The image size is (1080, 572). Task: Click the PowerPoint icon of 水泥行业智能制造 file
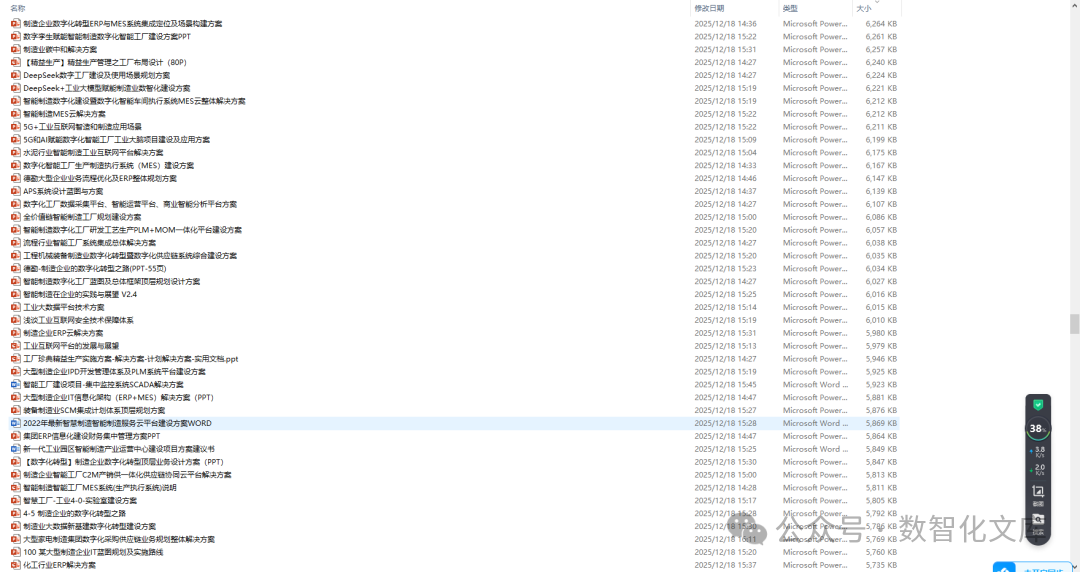(x=16, y=152)
